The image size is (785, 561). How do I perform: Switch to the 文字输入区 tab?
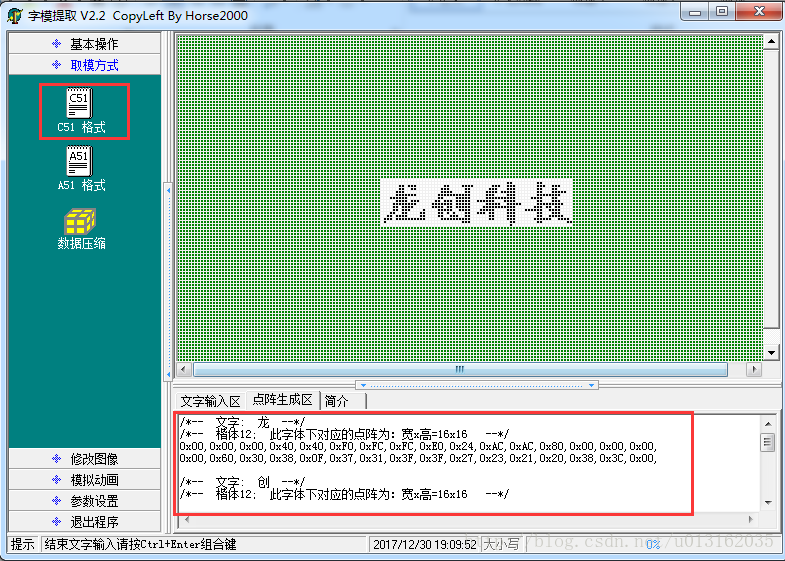tap(210, 401)
